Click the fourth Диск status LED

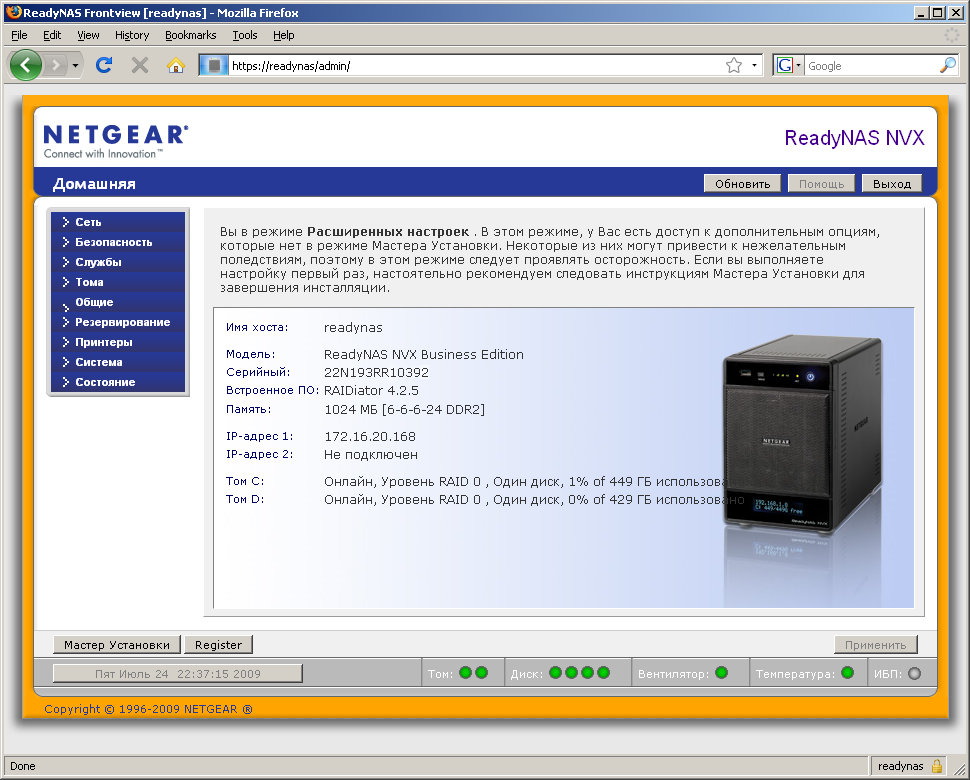coord(604,672)
